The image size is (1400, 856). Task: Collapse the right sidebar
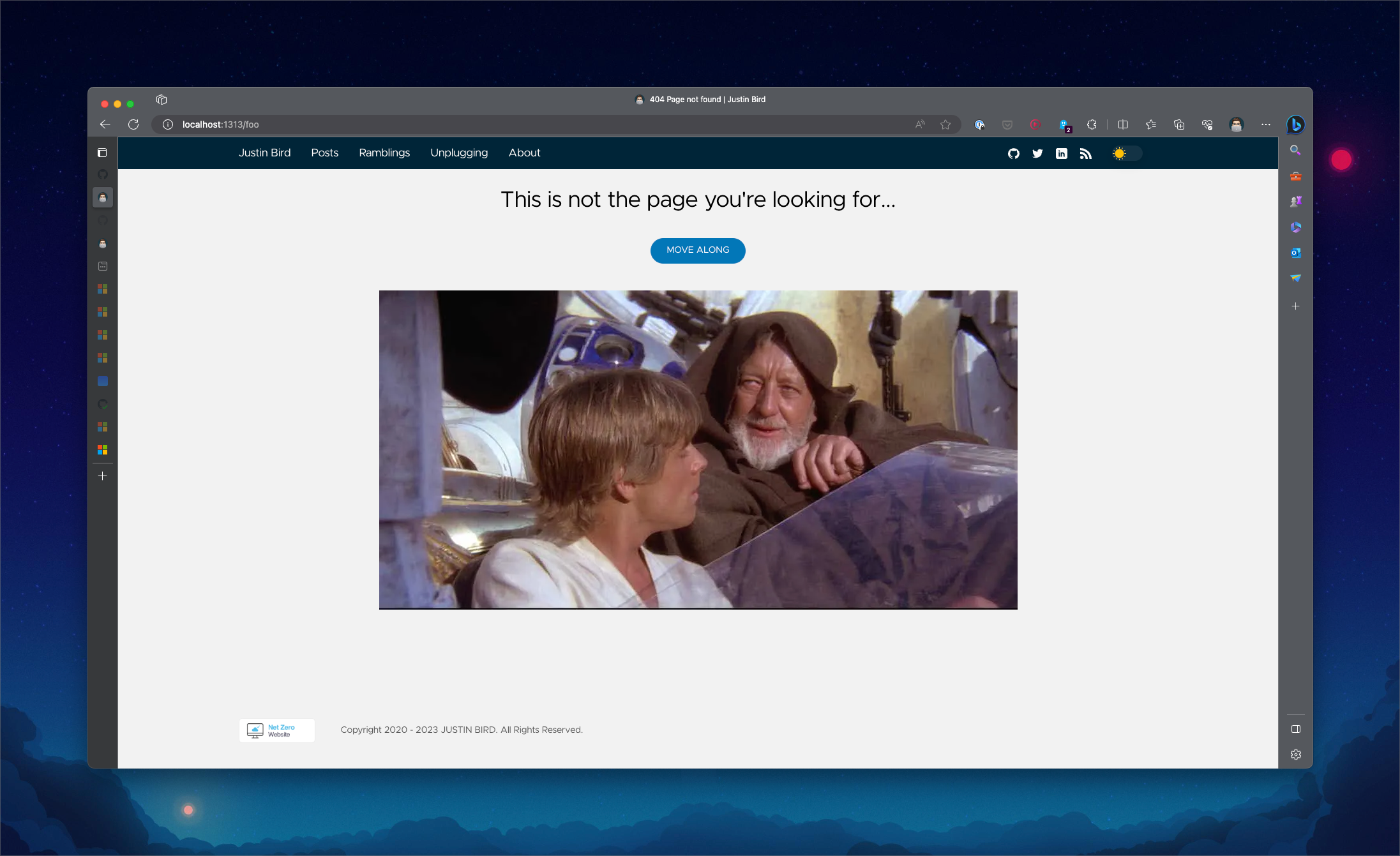(x=1296, y=728)
